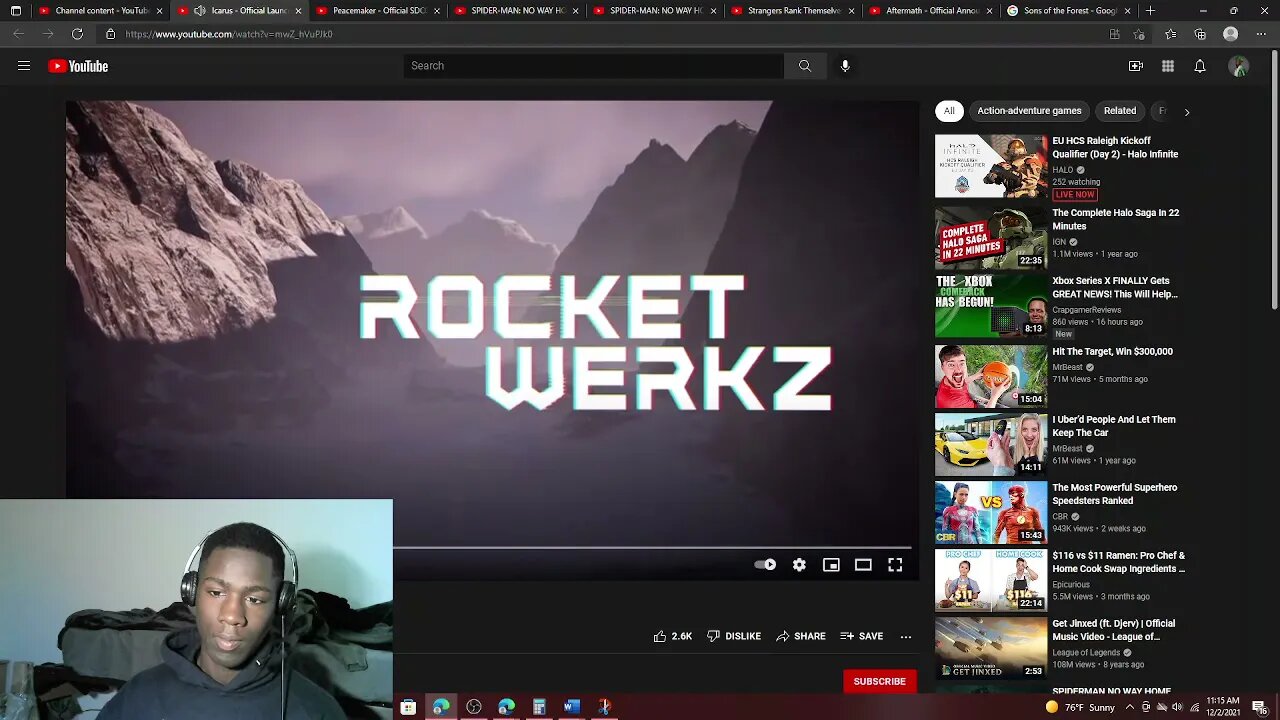1280x720 pixels.
Task: Open the notifications bell
Action: (1200, 66)
